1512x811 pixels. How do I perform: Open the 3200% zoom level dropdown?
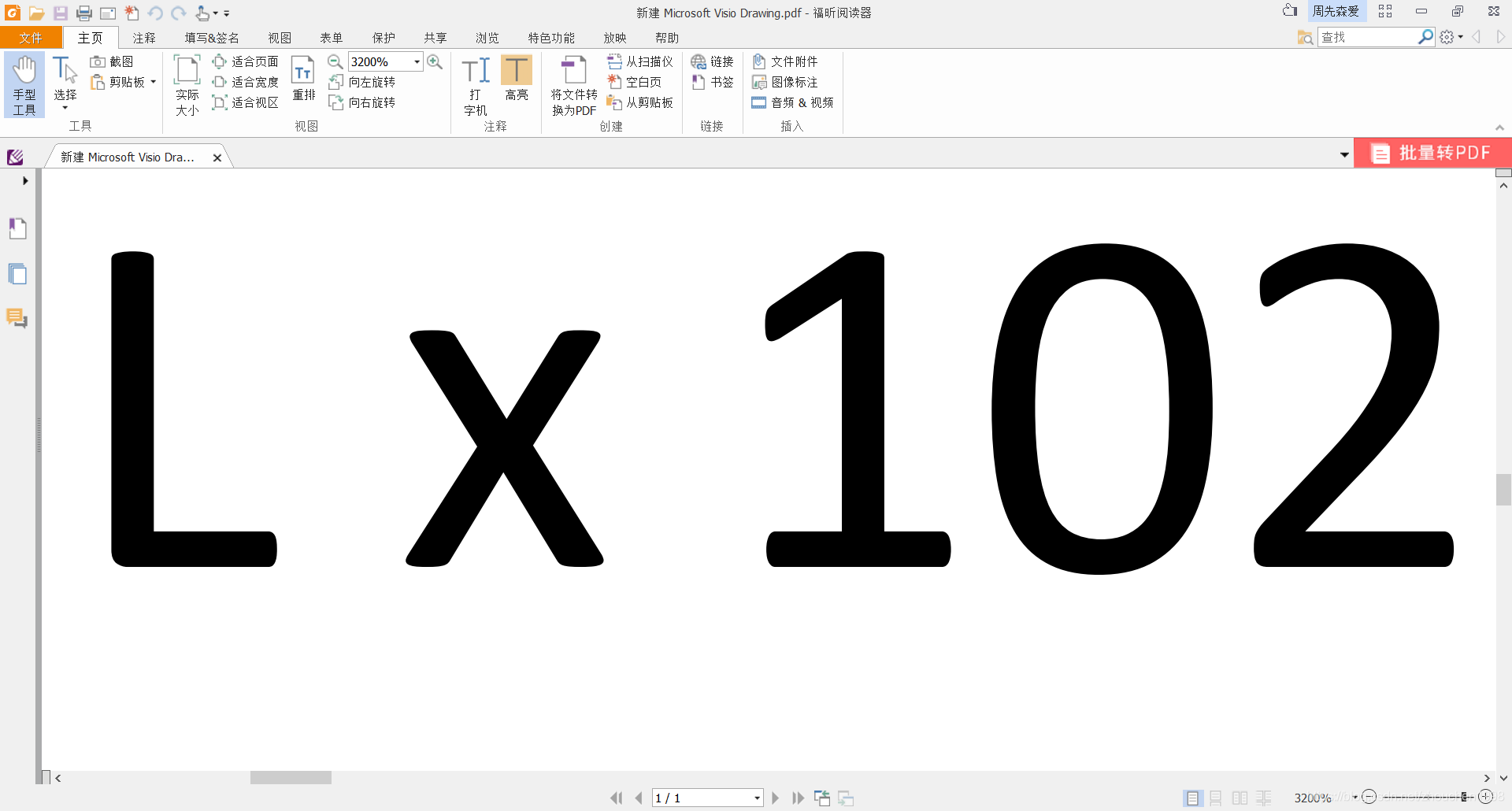click(417, 61)
